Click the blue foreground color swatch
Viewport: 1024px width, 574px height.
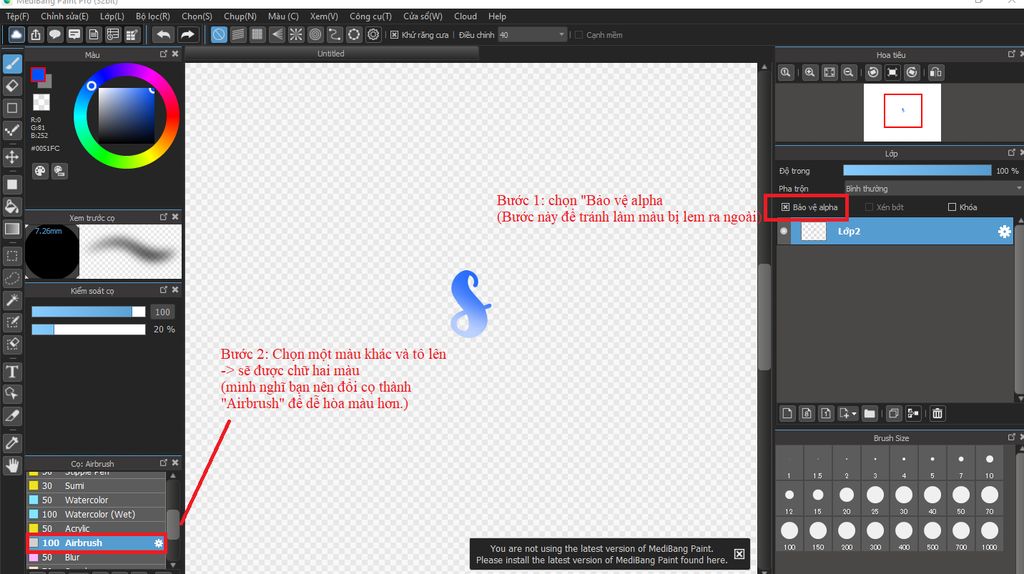point(38,74)
